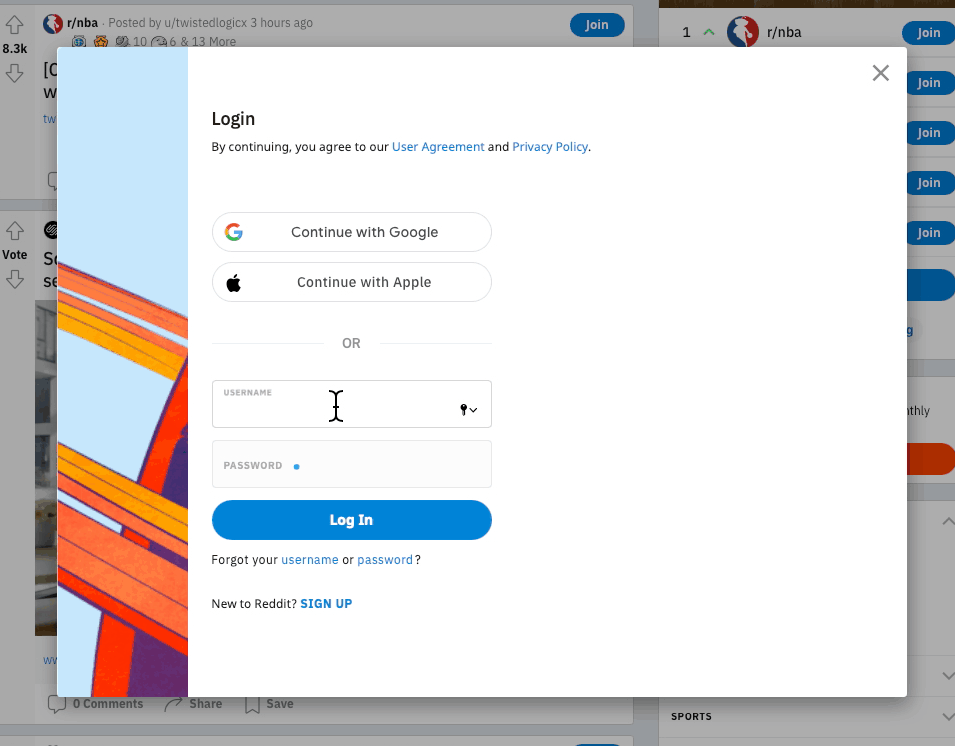
Task: Open the User Agreement link
Action: pos(438,147)
